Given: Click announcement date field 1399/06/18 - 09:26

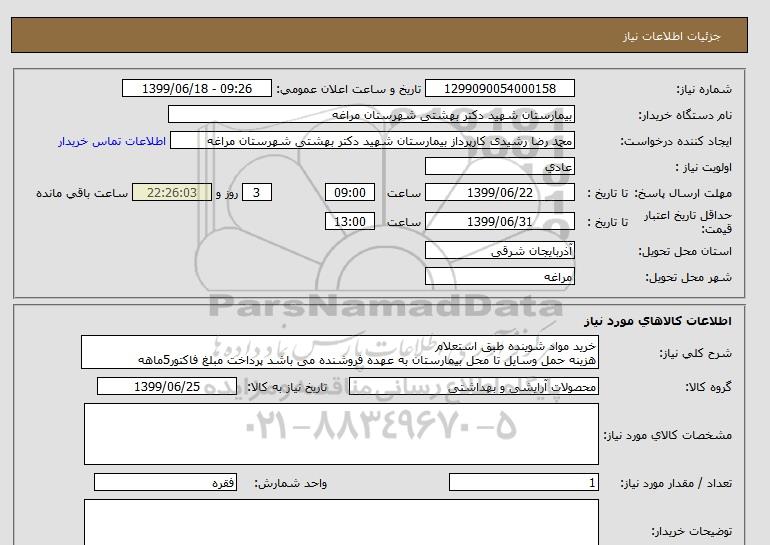Looking at the screenshot, I should pos(197,88).
